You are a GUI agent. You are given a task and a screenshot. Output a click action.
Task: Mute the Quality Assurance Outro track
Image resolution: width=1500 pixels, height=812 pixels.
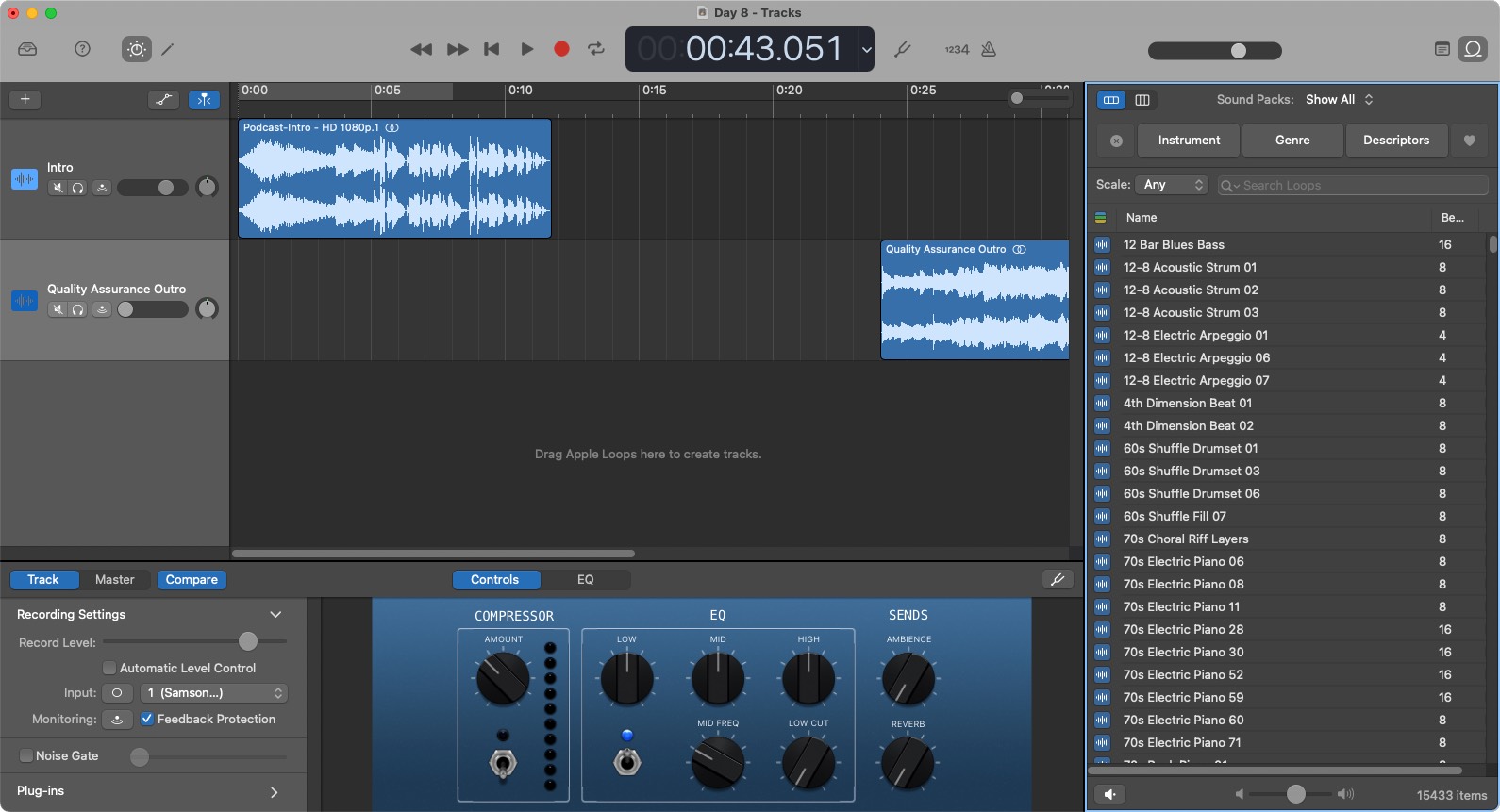58,309
